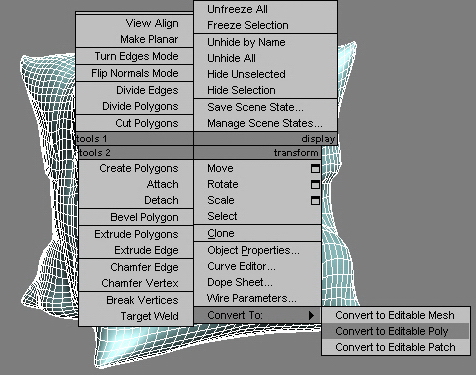Open the Rotate transform settings box icon
This screenshot has width=476, height=375.
pyautogui.click(x=315, y=184)
